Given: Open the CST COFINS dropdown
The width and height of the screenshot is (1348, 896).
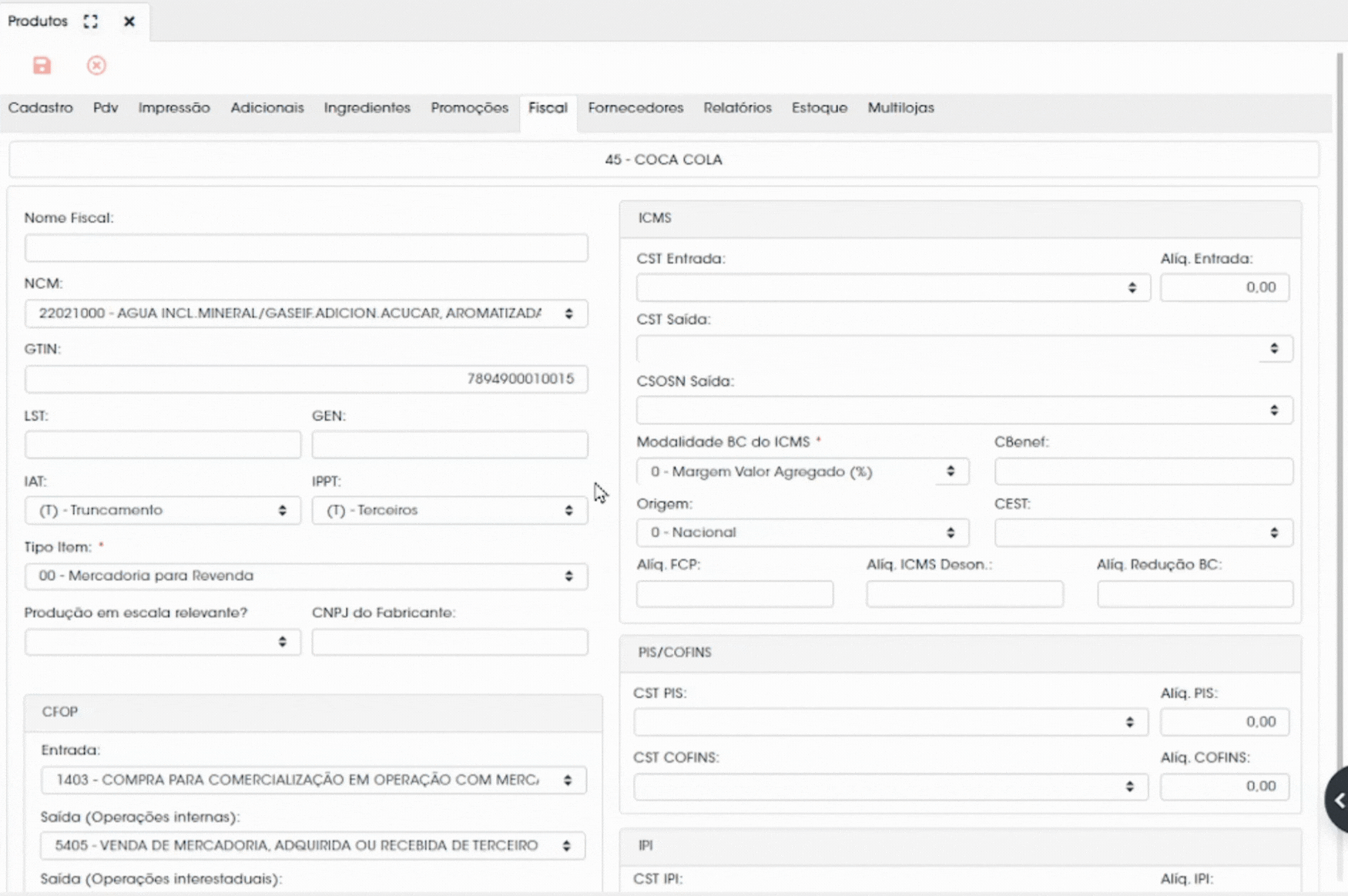Looking at the screenshot, I should (890, 787).
